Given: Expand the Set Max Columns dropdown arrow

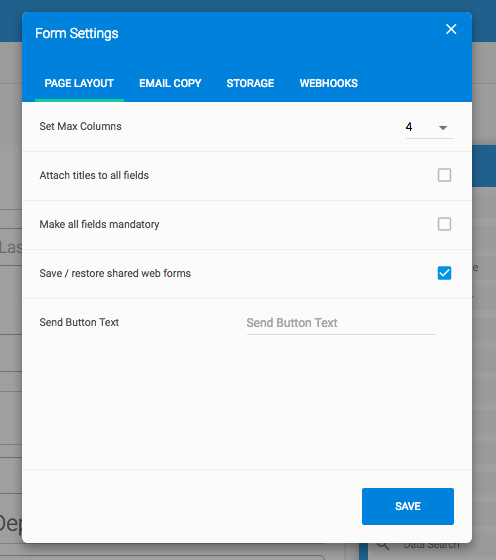Looking at the screenshot, I should [443, 128].
